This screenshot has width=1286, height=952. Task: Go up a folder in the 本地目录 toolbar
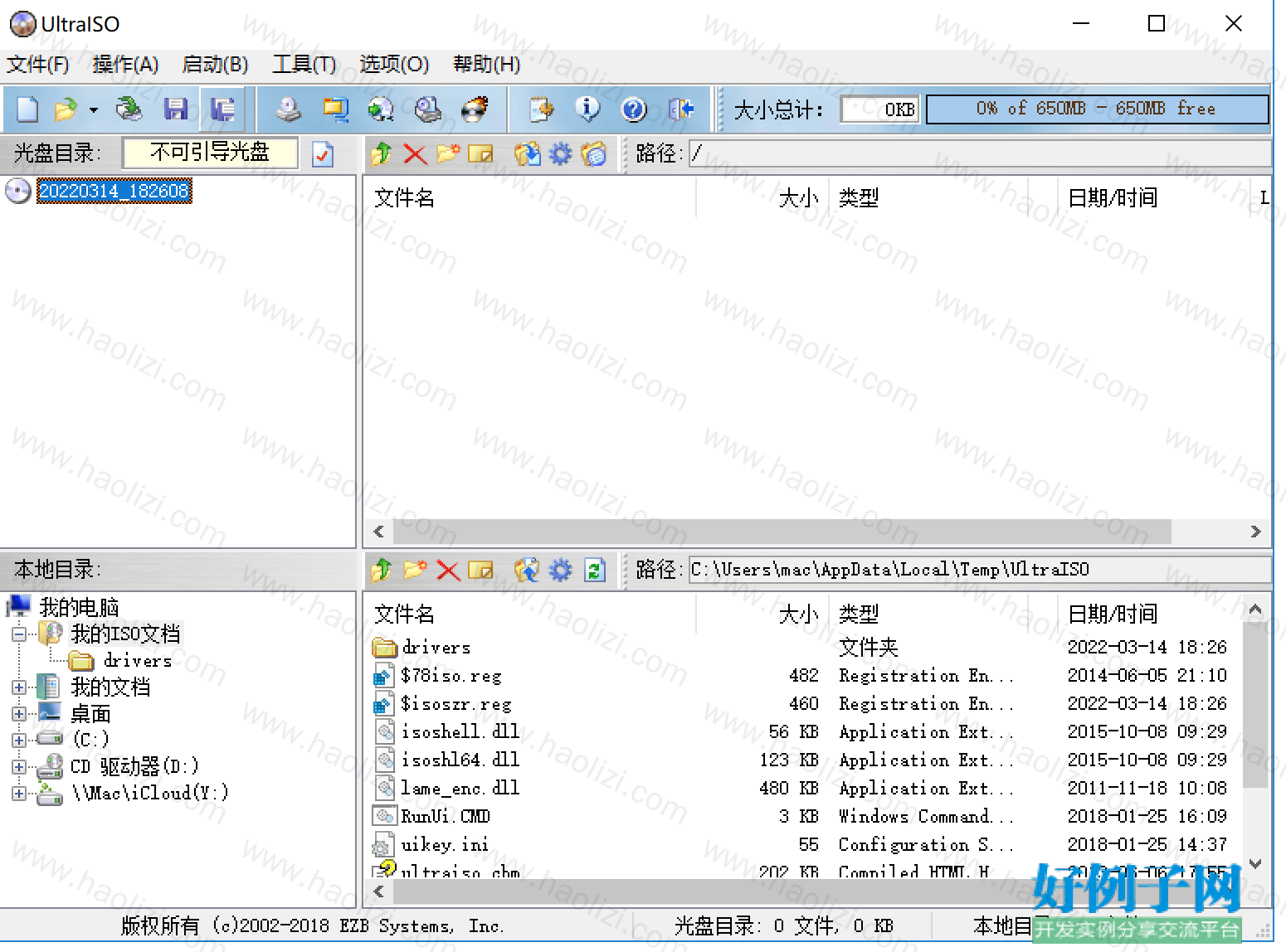382,570
